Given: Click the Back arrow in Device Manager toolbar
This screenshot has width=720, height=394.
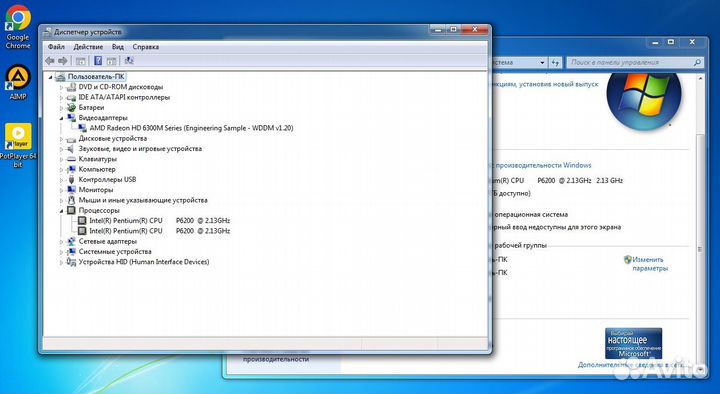Looking at the screenshot, I should (50, 61).
